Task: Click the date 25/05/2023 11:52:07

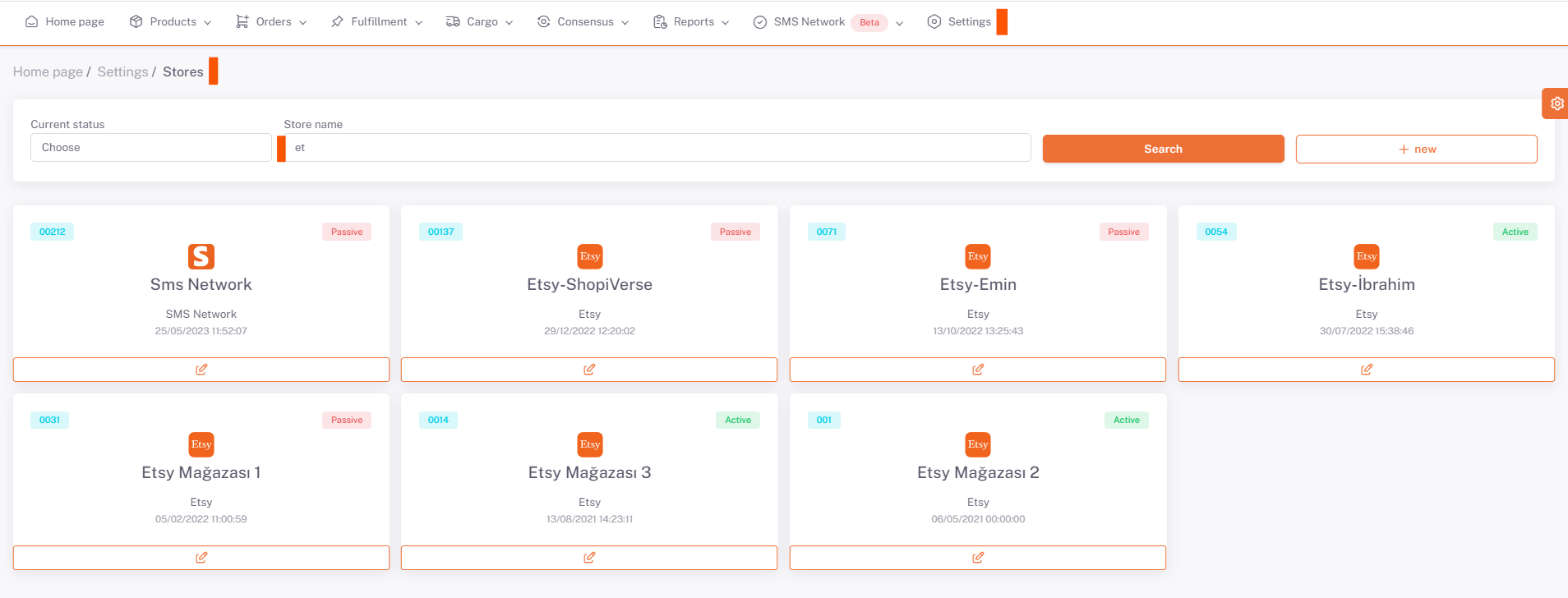Action: (x=201, y=331)
